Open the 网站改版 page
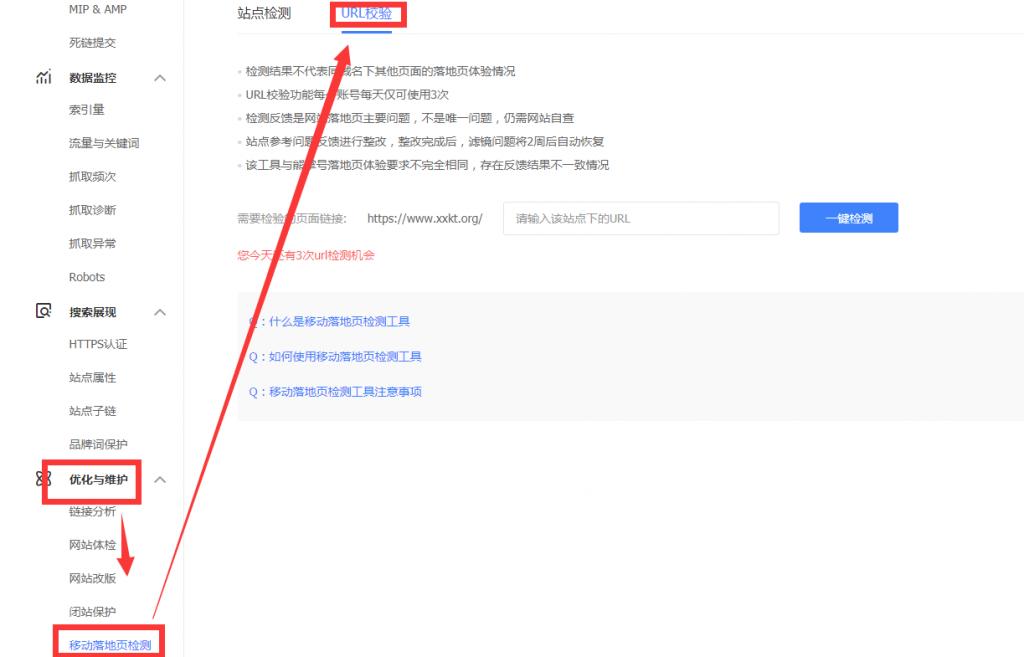This screenshot has width=1024, height=657. tap(91, 578)
